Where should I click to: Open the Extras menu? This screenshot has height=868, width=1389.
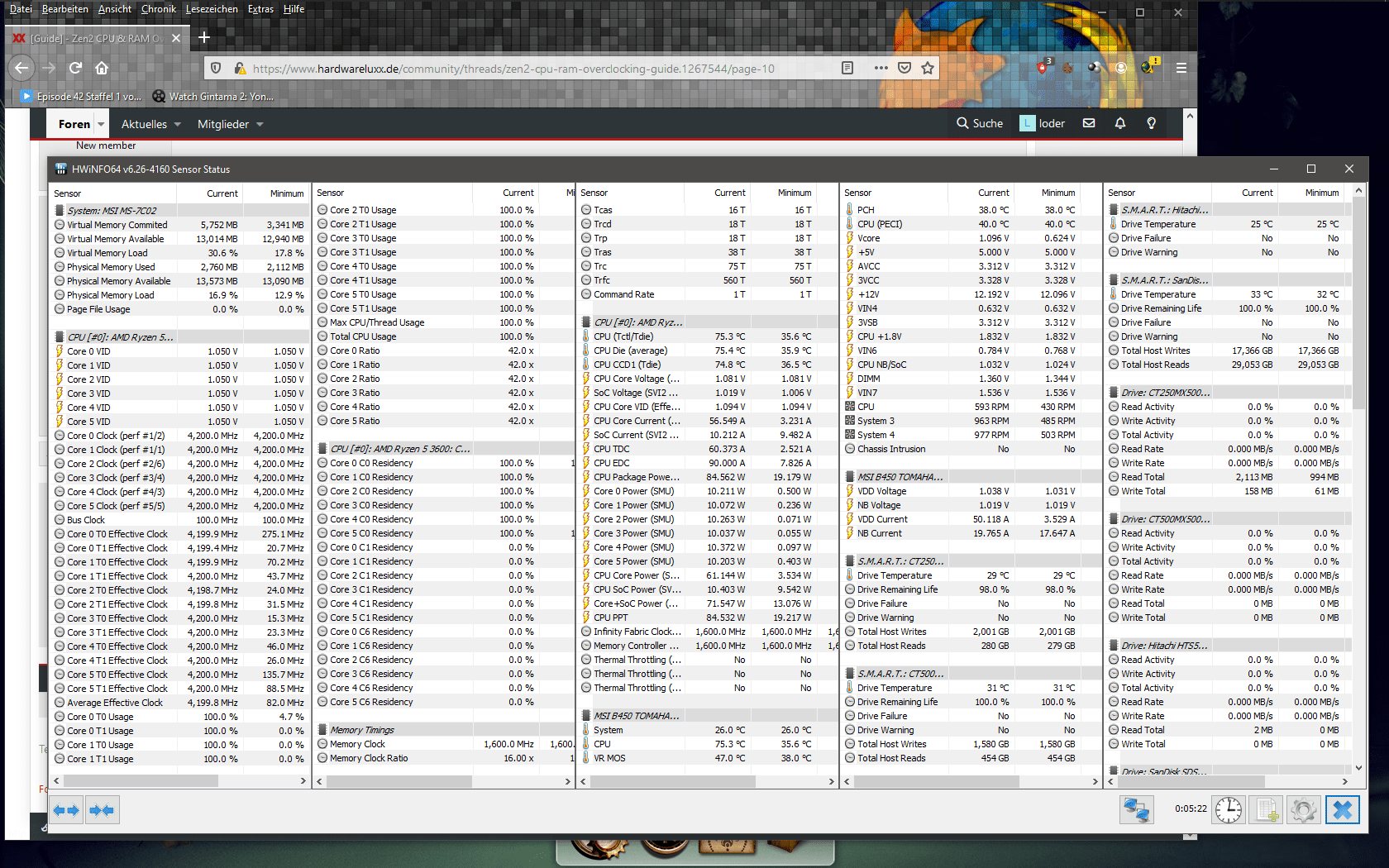260,9
